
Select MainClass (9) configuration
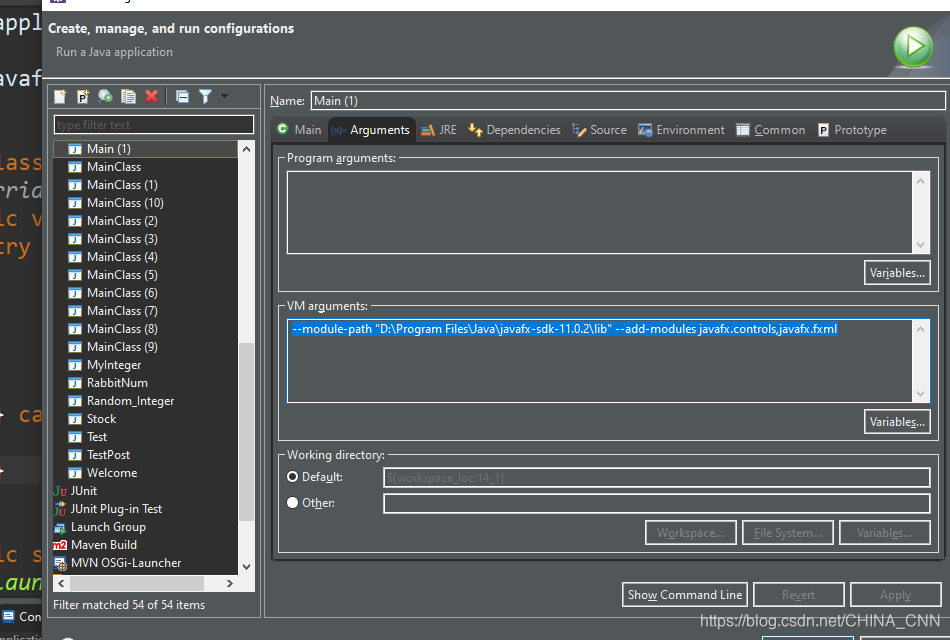pos(122,347)
